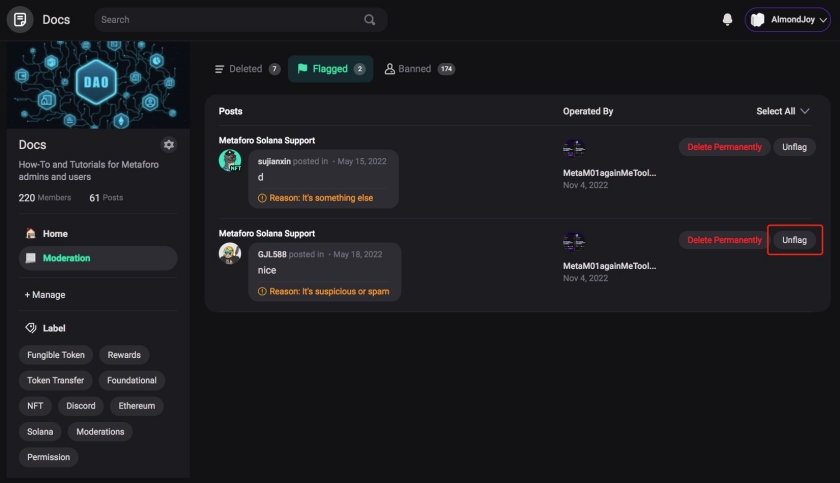This screenshot has height=483, width=840.
Task: Select the Fungible Token label
Action: pyautogui.click(x=56, y=355)
